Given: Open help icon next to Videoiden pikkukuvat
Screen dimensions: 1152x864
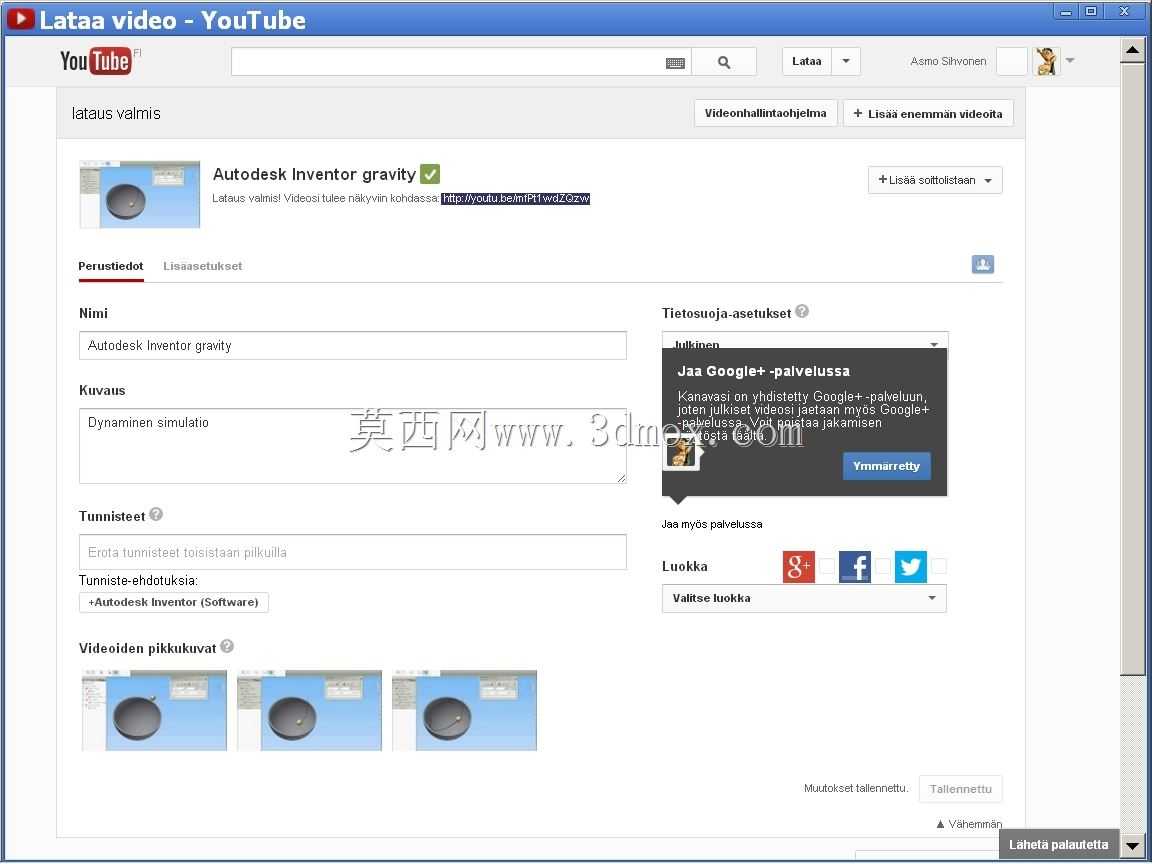Looking at the screenshot, I should (x=227, y=646).
